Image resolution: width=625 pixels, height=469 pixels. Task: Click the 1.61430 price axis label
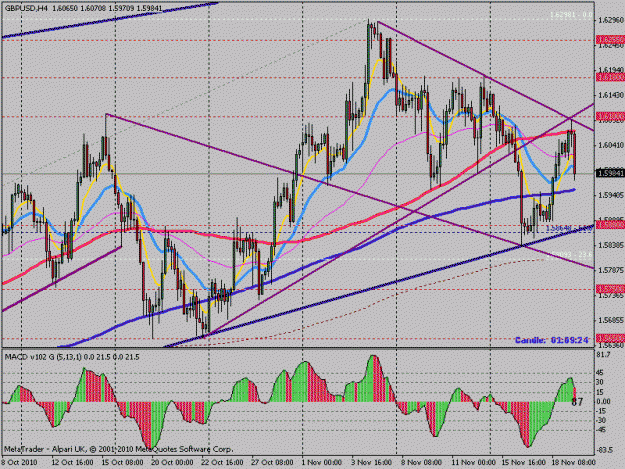click(x=611, y=95)
